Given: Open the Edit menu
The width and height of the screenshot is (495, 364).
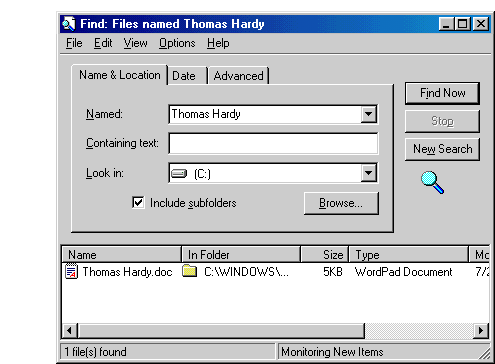Looking at the screenshot, I should click(103, 43).
